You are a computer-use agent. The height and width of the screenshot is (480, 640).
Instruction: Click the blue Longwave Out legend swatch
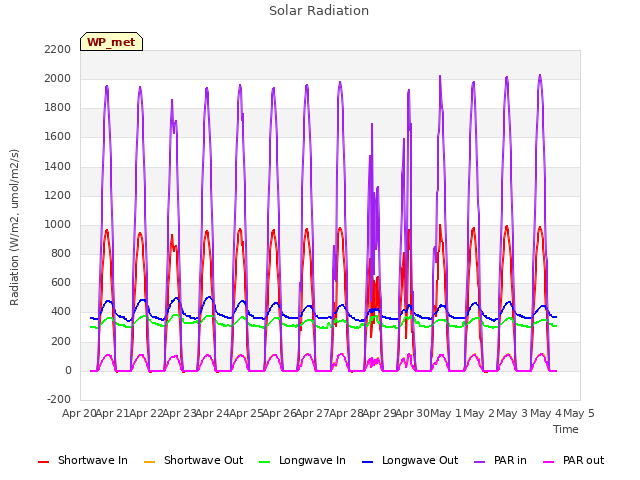click(x=367, y=462)
